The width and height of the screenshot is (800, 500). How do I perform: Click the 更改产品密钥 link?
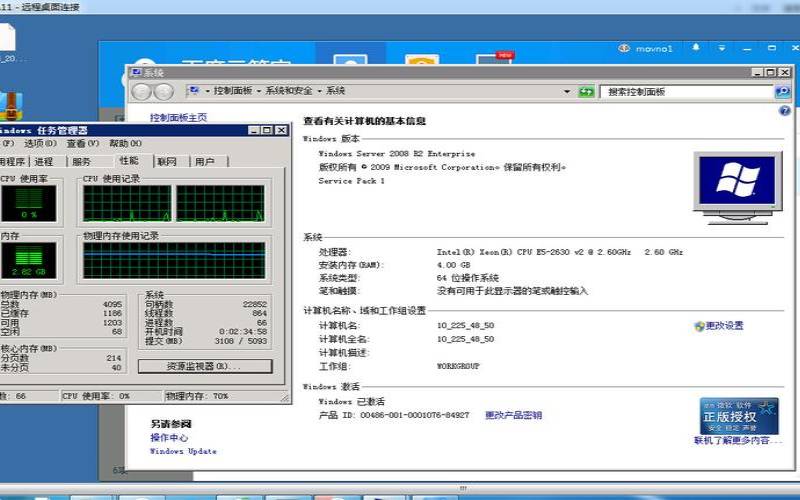tap(513, 415)
